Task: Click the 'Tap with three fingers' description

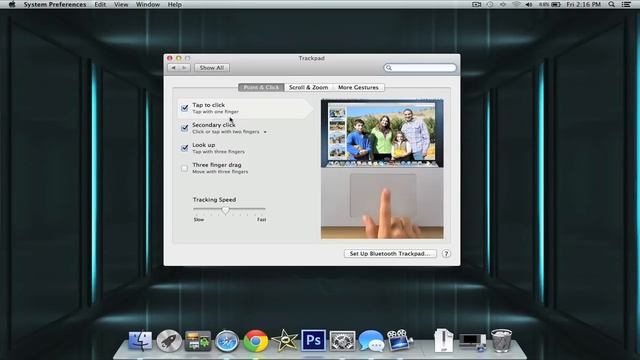Action: pyautogui.click(x=218, y=152)
